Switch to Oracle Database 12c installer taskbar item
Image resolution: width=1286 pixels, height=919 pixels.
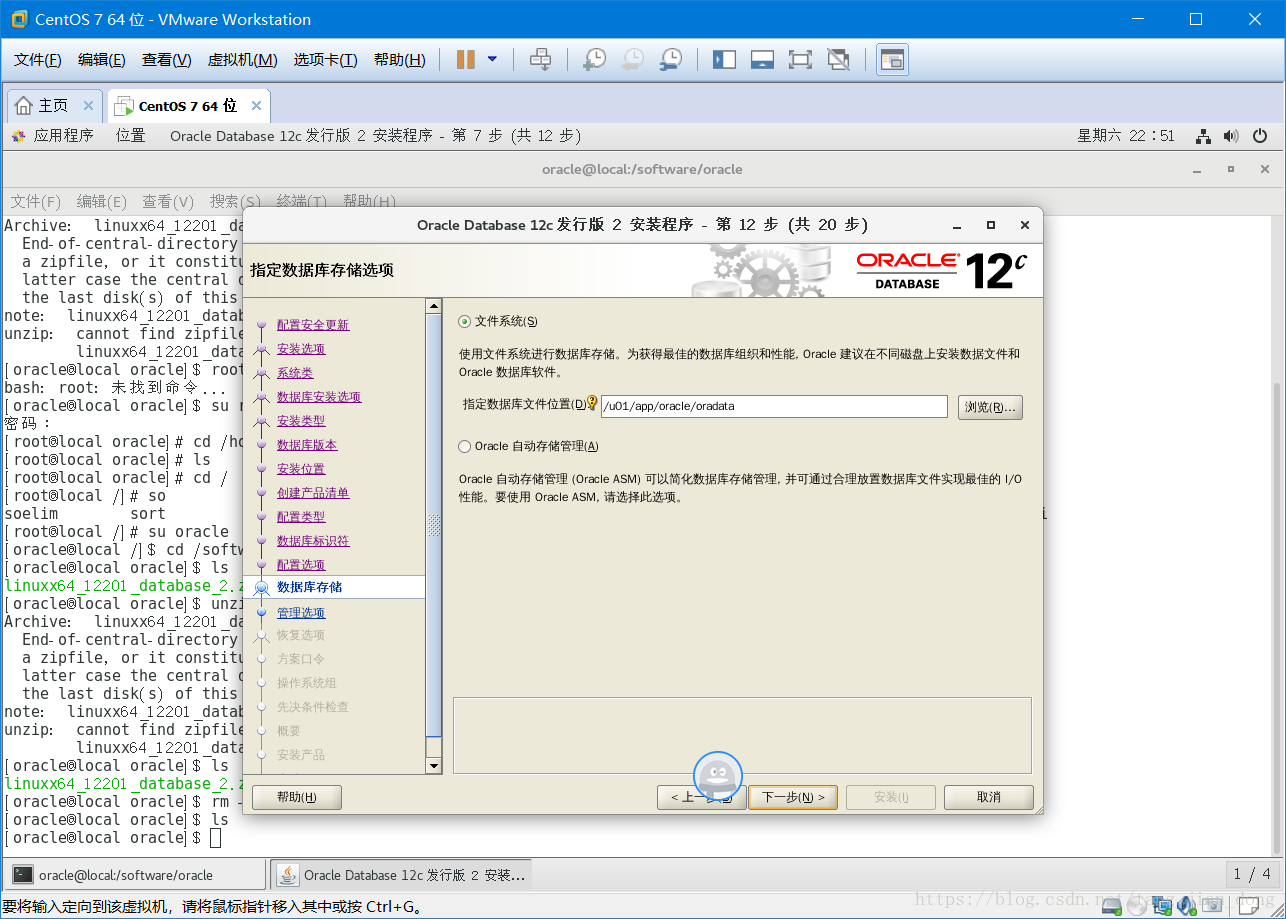coord(402,875)
